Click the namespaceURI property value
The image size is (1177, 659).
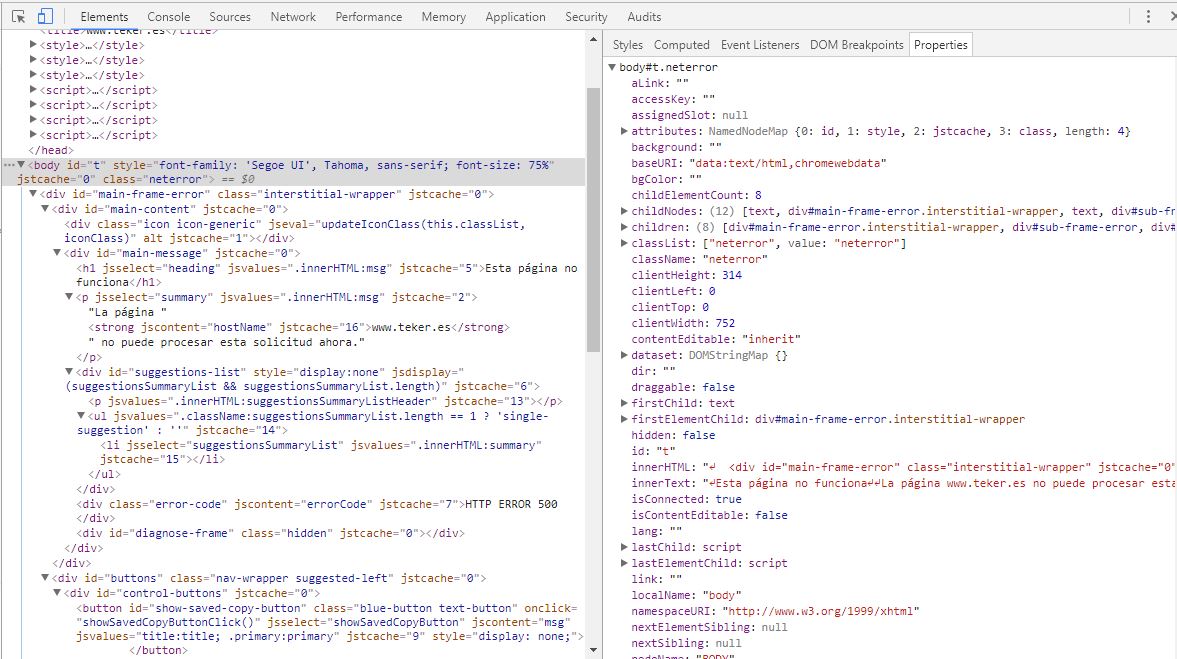820,611
